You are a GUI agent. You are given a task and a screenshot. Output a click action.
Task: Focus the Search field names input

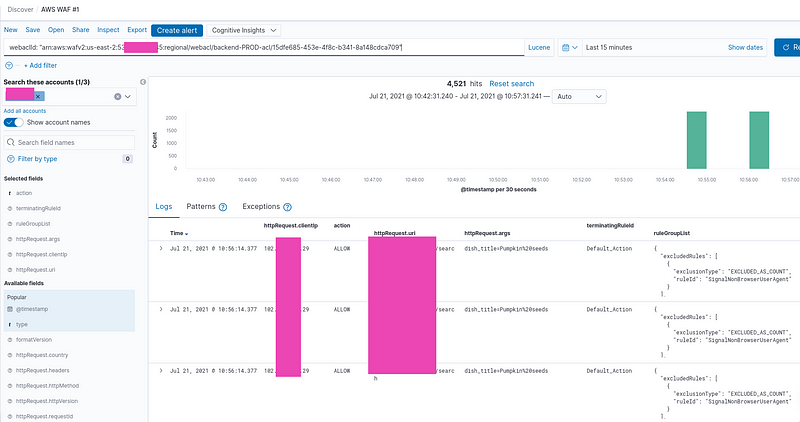69,142
